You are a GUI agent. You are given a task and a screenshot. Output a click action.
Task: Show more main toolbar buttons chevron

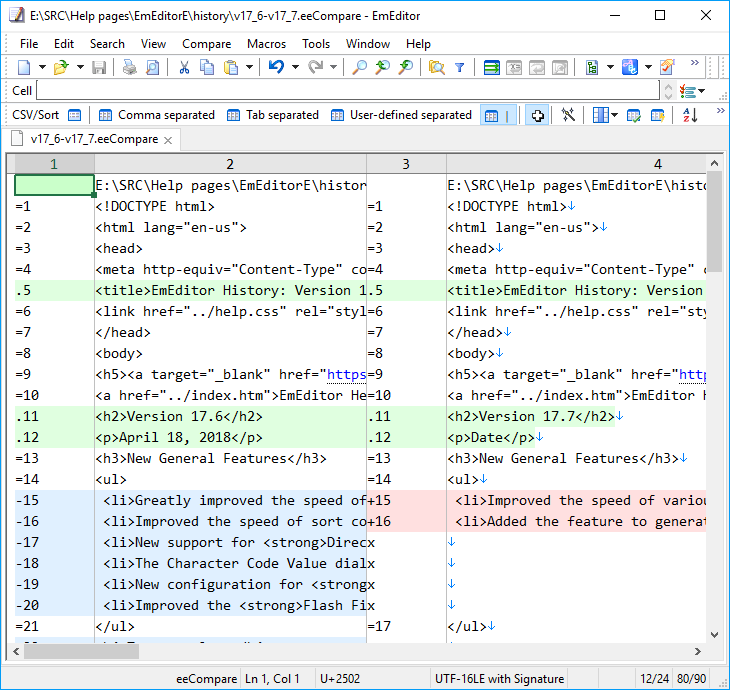click(x=695, y=62)
